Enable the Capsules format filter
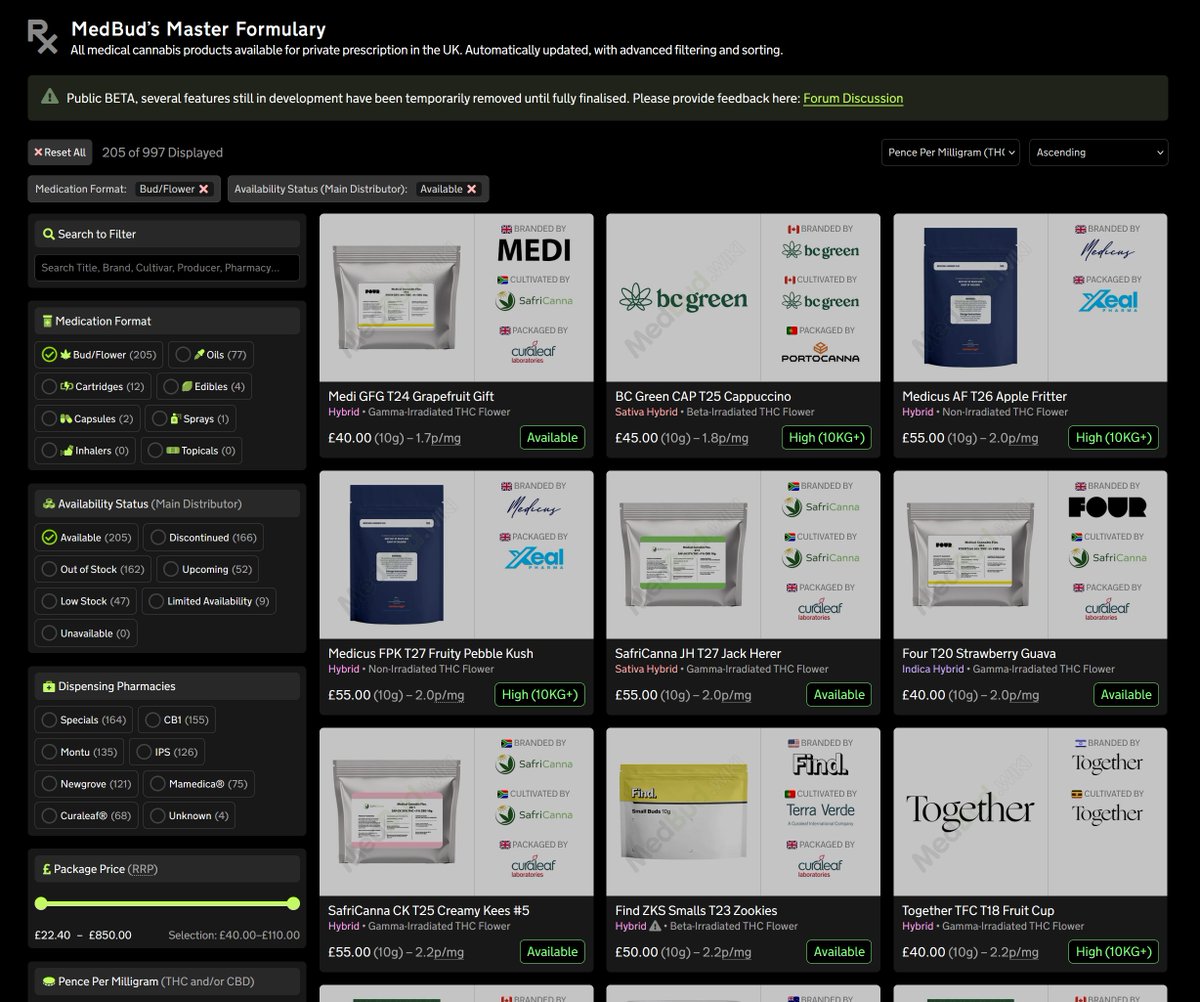The image size is (1200, 1002). click(88, 418)
